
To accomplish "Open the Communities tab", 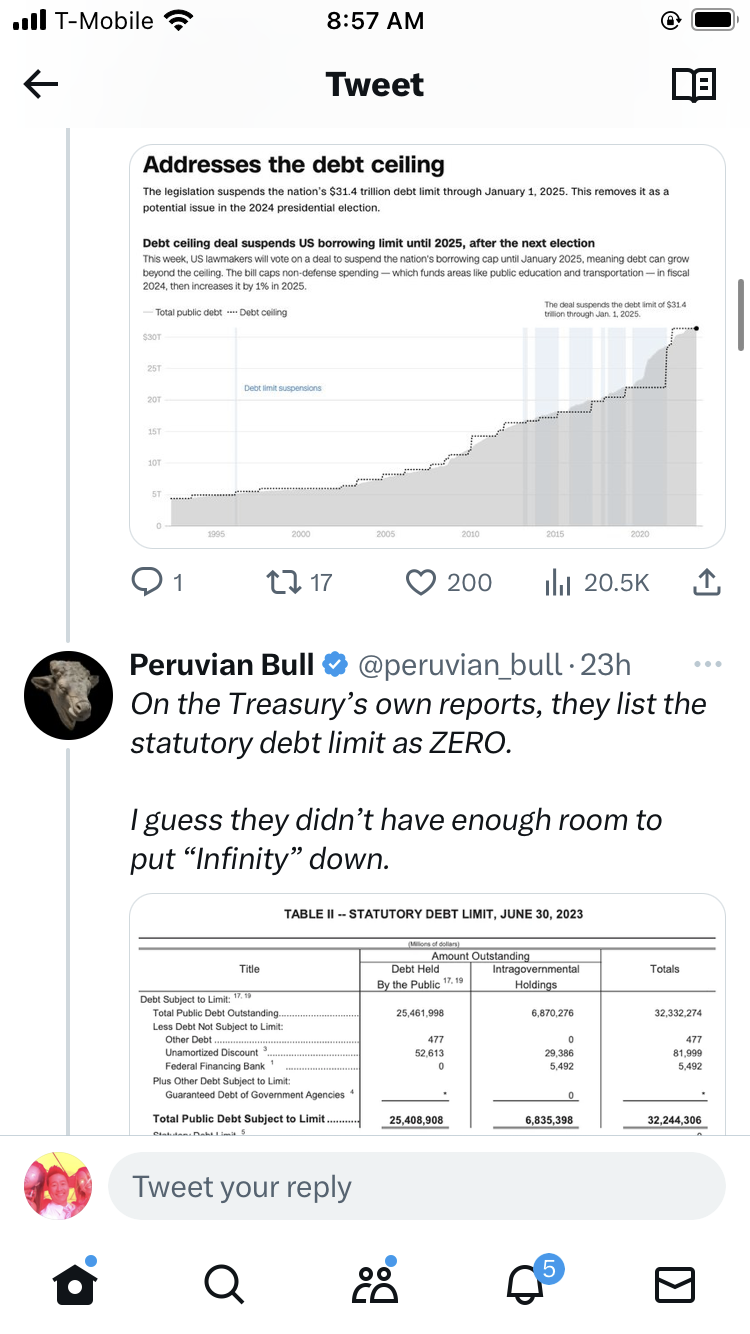I will pyautogui.click(x=375, y=1284).
